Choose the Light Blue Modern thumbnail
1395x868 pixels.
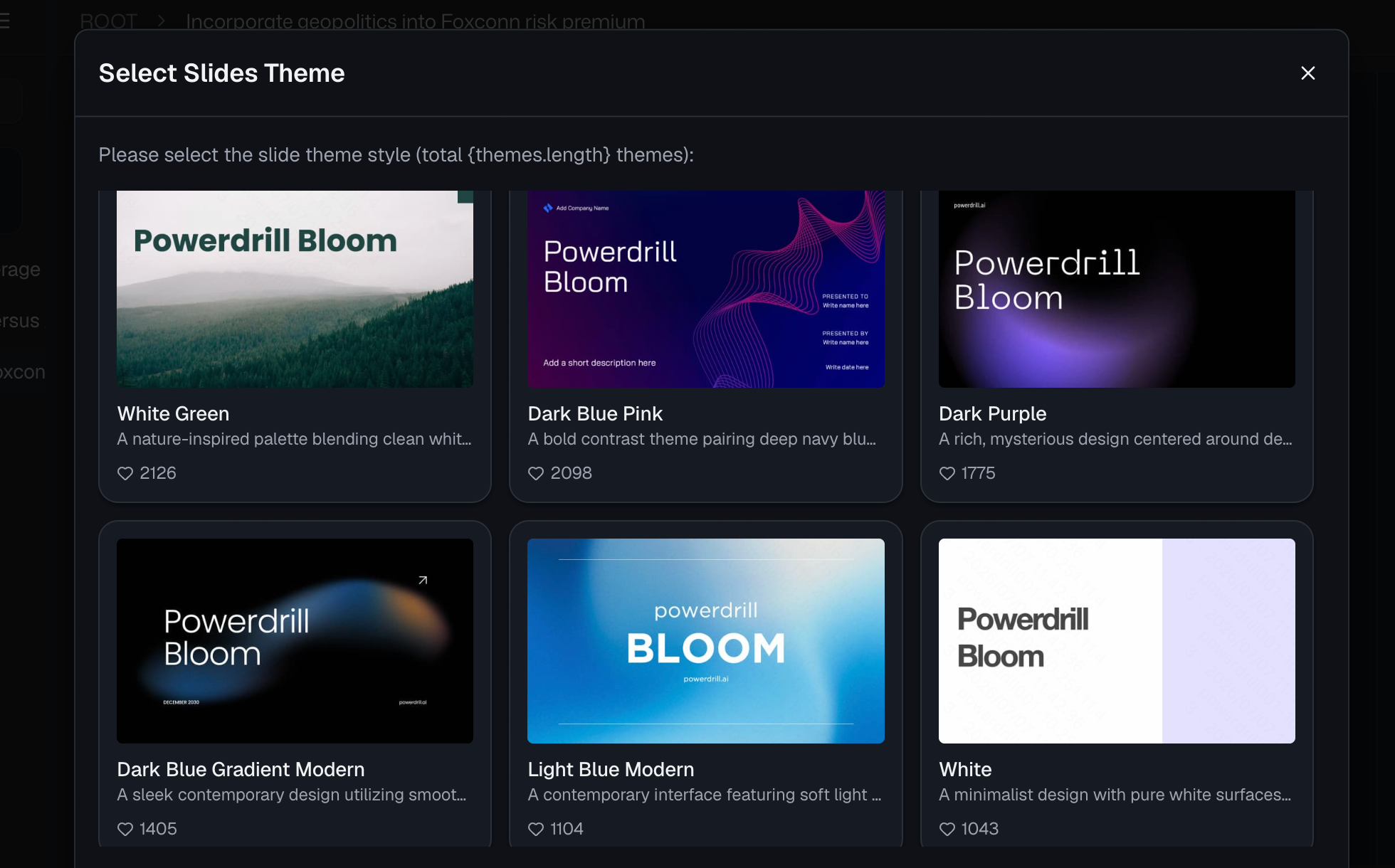click(706, 641)
